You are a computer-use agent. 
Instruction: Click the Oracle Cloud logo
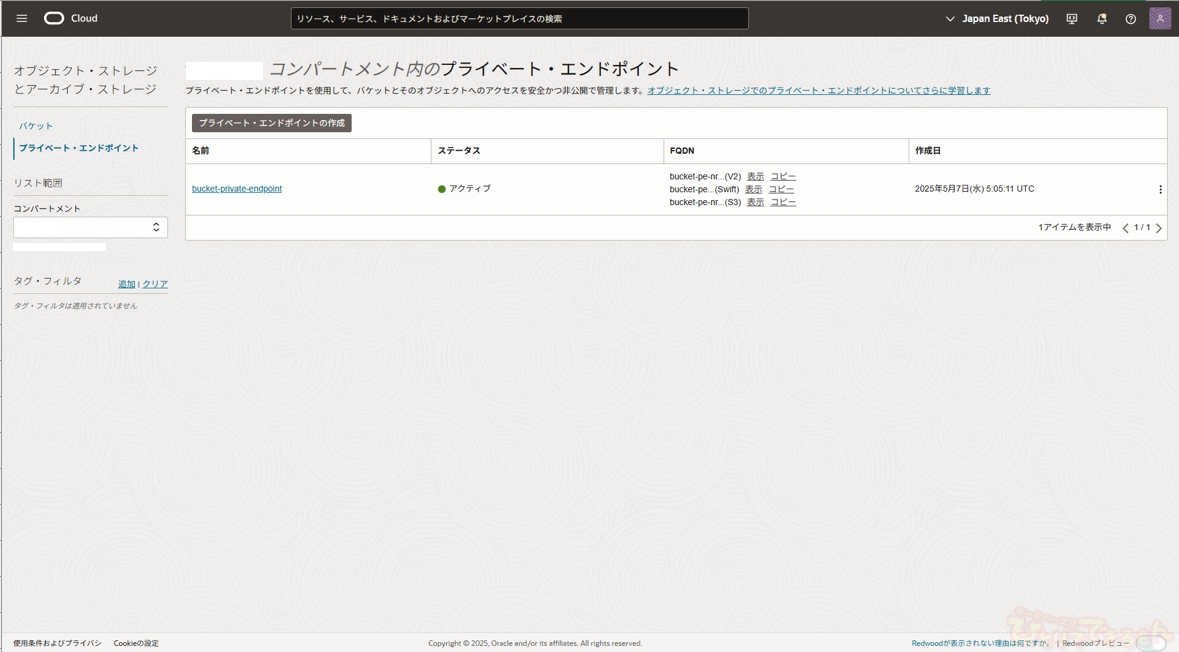coord(70,18)
